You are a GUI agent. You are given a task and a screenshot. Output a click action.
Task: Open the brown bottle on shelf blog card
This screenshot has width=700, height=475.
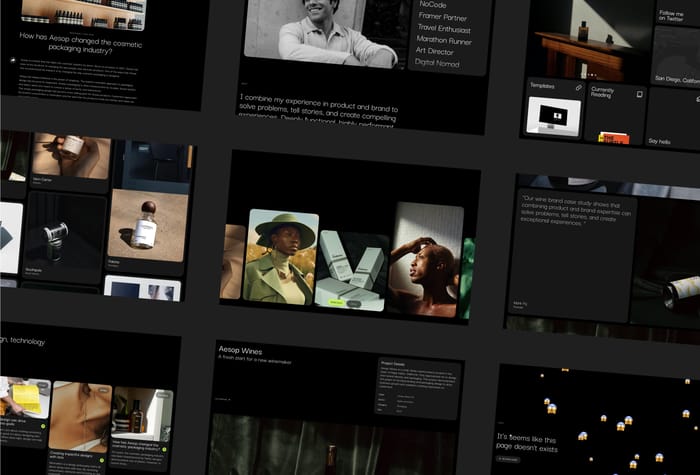[140, 429]
